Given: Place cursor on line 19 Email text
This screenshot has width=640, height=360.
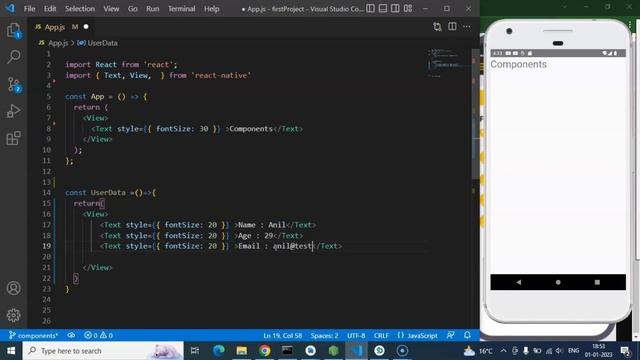Looking at the screenshot, I should point(275,246).
